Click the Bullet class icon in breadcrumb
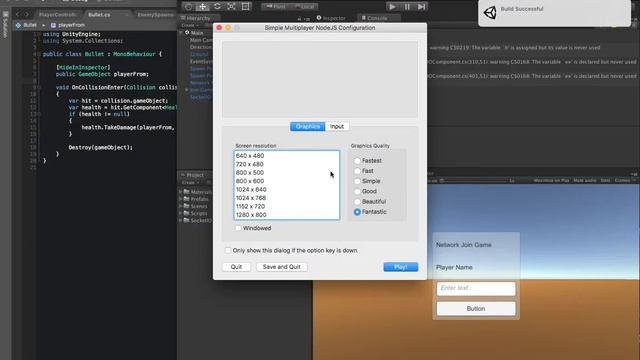The width and height of the screenshot is (640, 360). (18, 25)
